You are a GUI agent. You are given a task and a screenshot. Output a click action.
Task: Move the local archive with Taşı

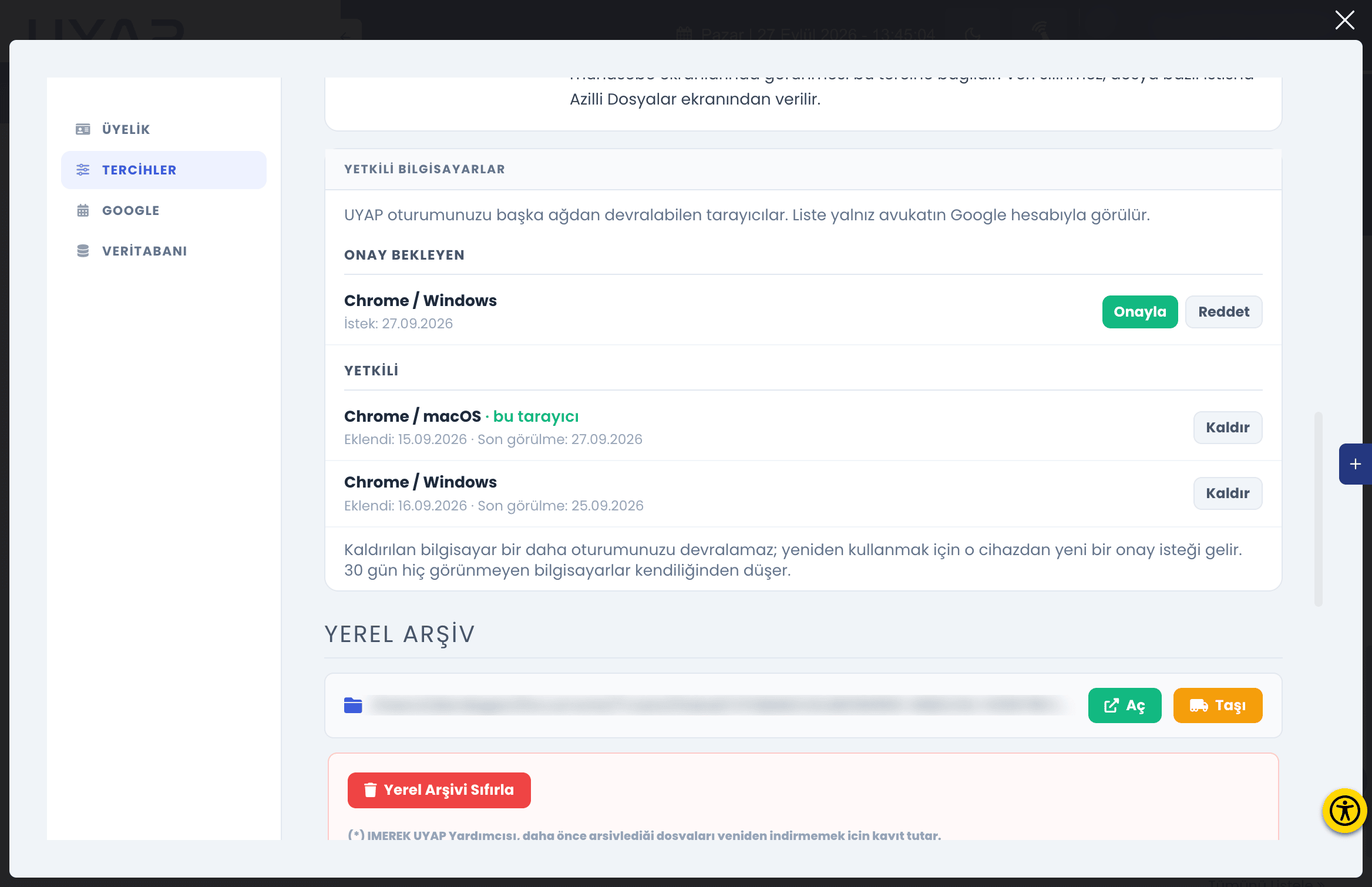(x=1218, y=705)
